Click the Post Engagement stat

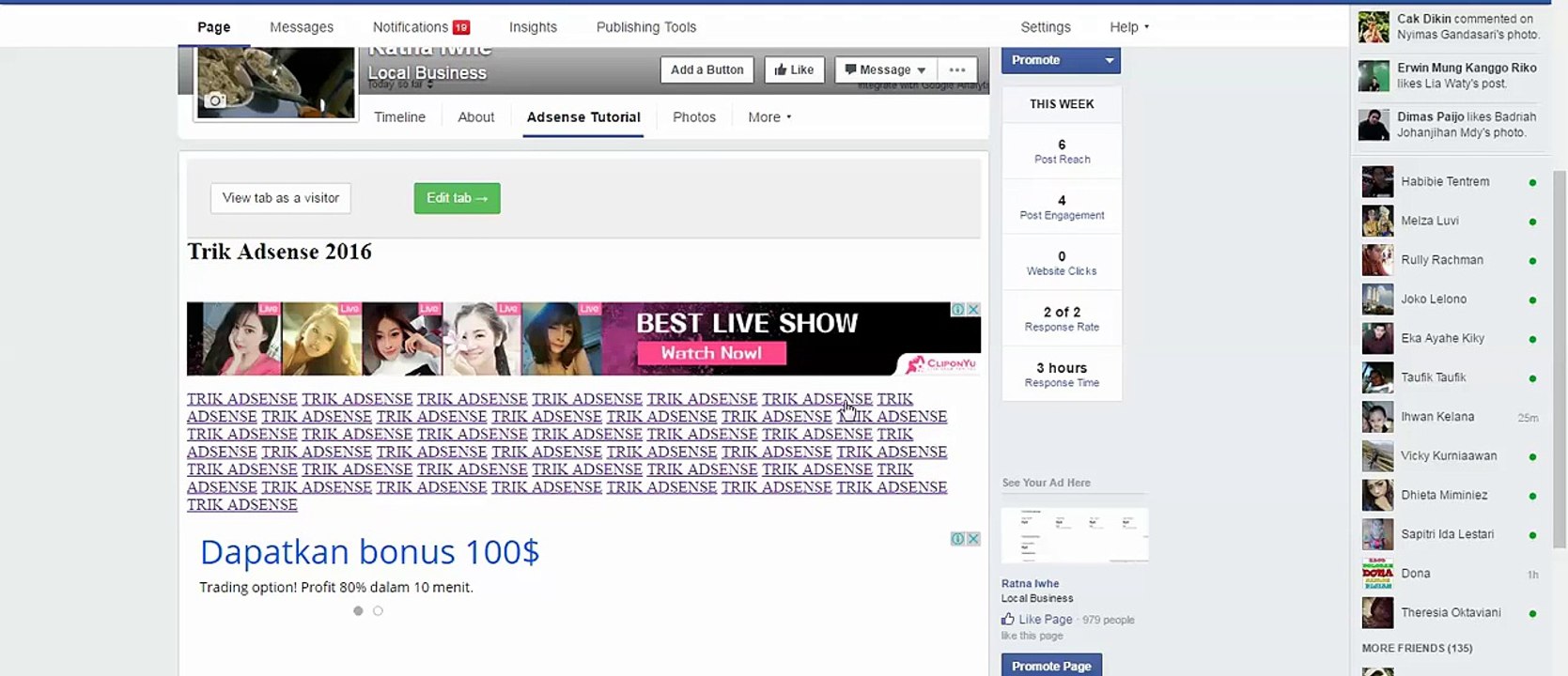1062,207
